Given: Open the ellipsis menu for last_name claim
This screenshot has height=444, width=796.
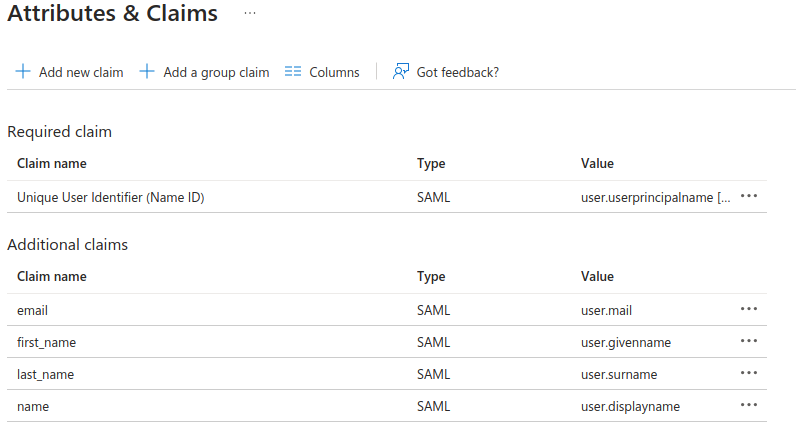Looking at the screenshot, I should coord(749,374).
